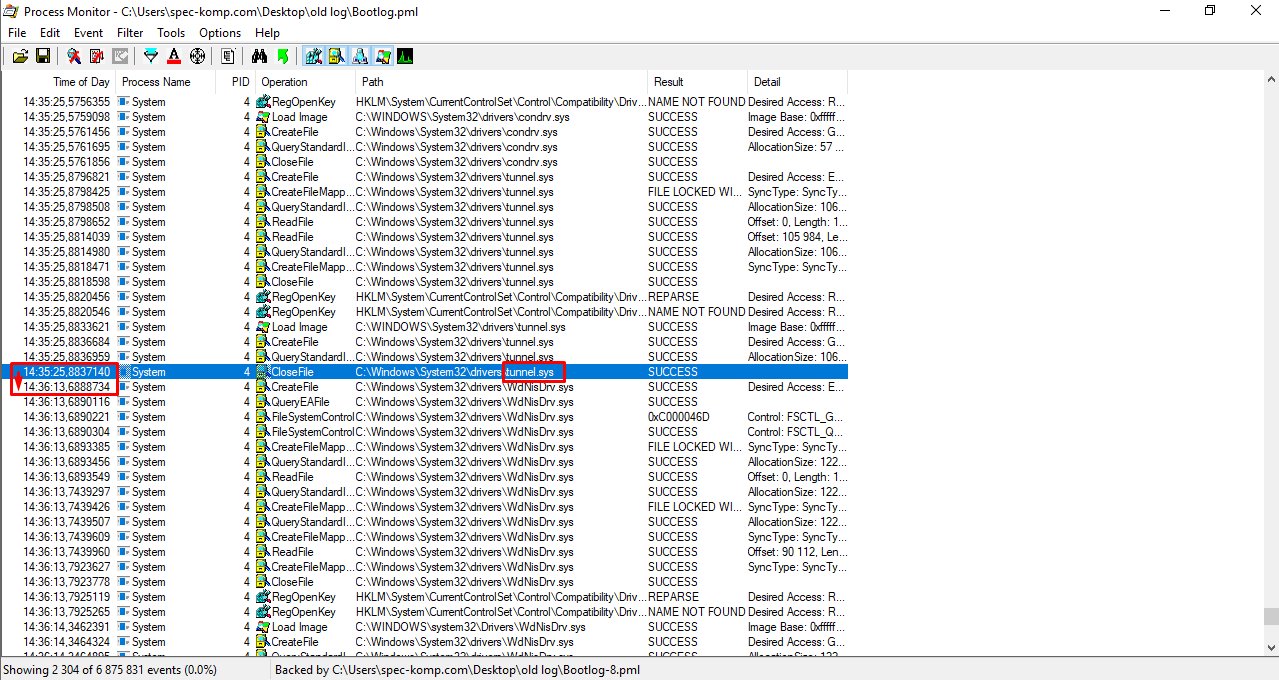Clear the display with the Clear icon
1279x680 pixels.
point(120,57)
